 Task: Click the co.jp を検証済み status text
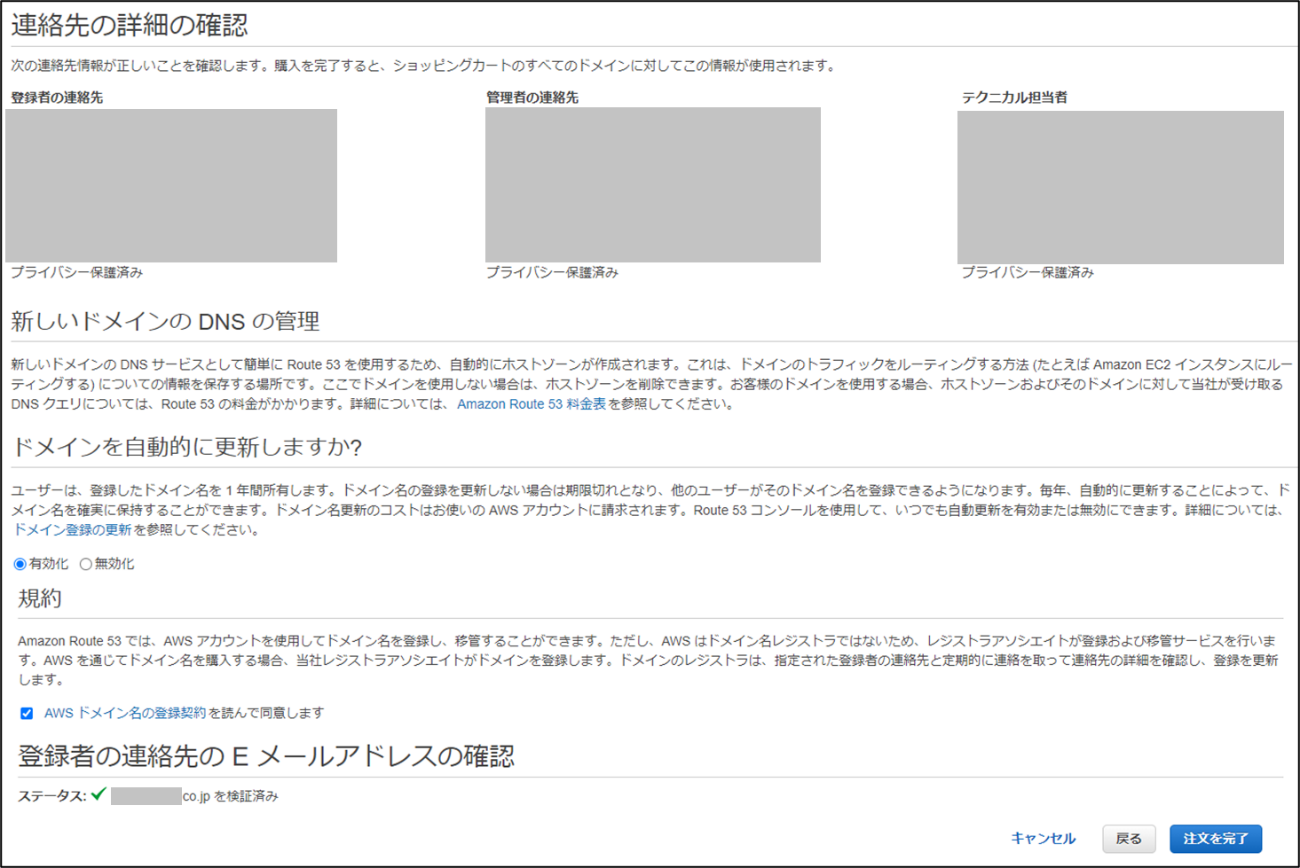click(x=230, y=797)
